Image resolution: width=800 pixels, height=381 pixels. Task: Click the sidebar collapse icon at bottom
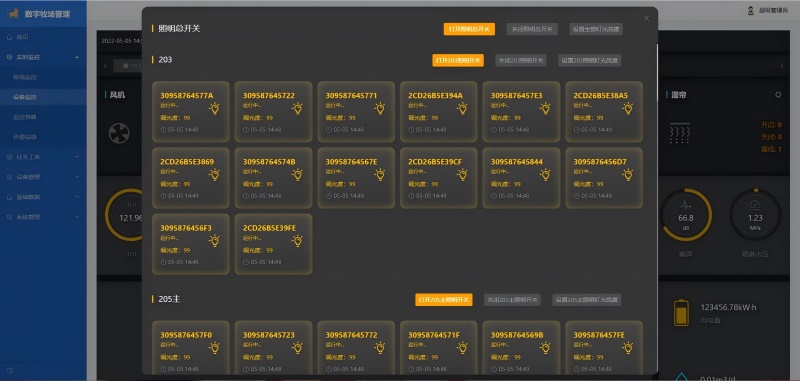(x=10, y=370)
